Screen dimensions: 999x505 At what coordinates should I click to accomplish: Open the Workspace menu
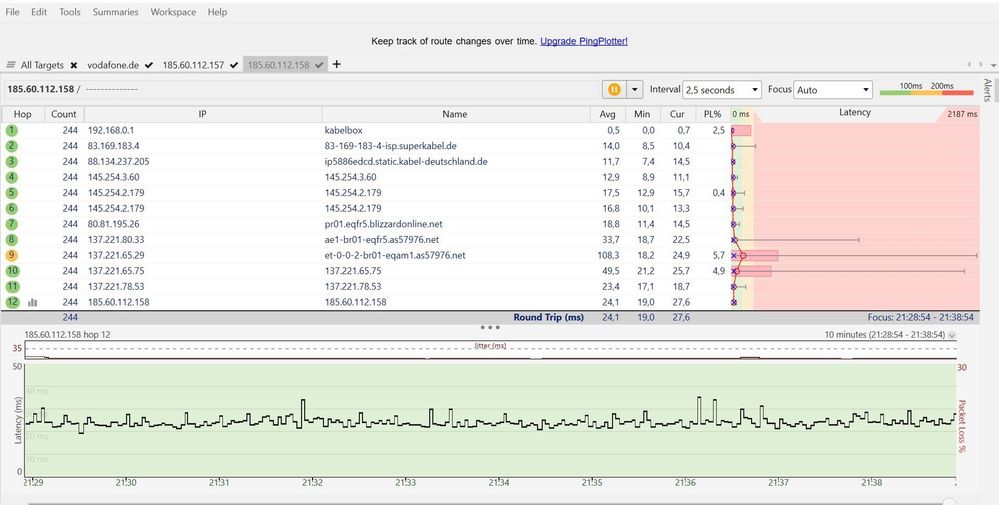pos(173,12)
